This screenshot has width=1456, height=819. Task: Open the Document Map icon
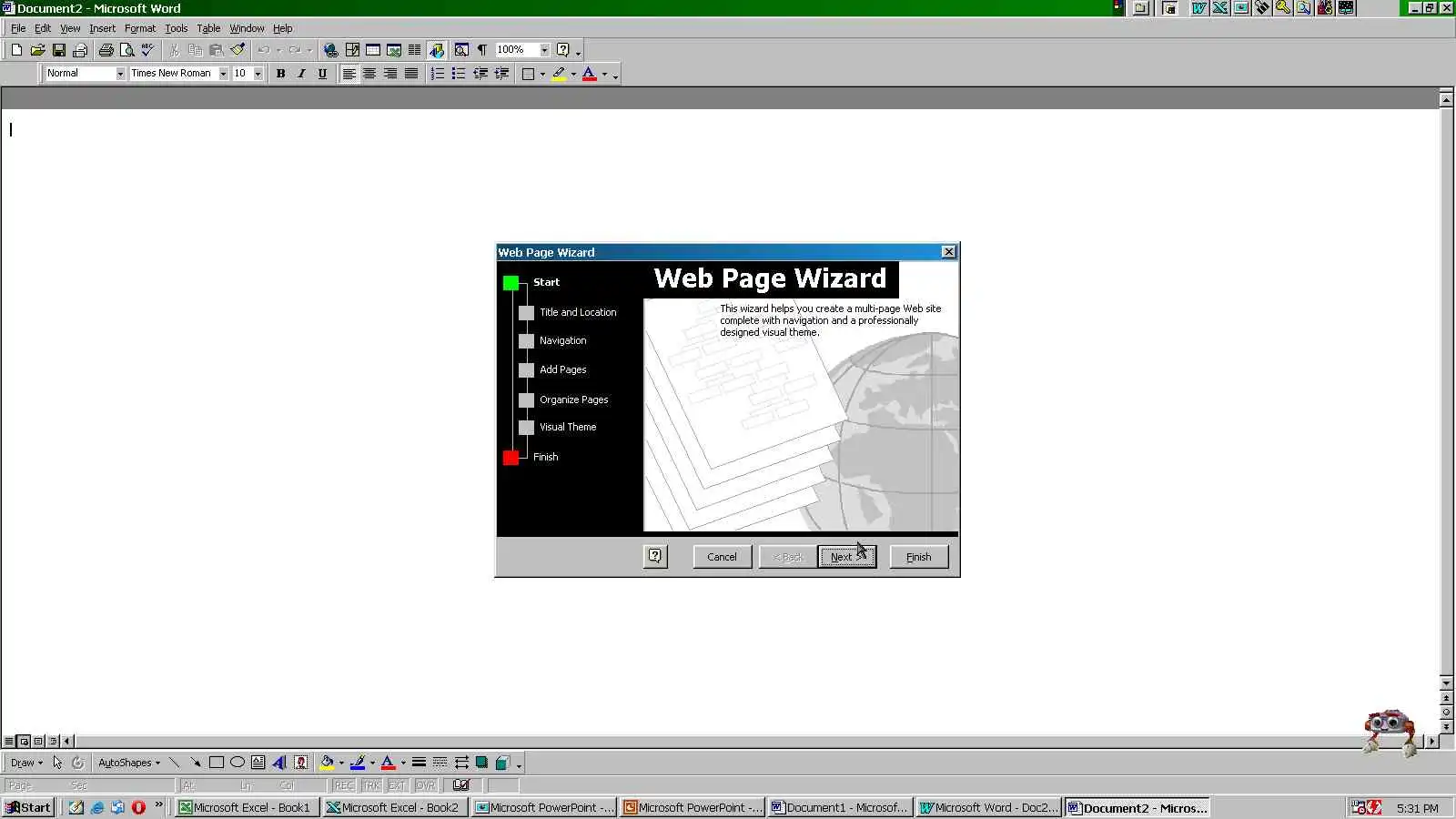(x=461, y=50)
